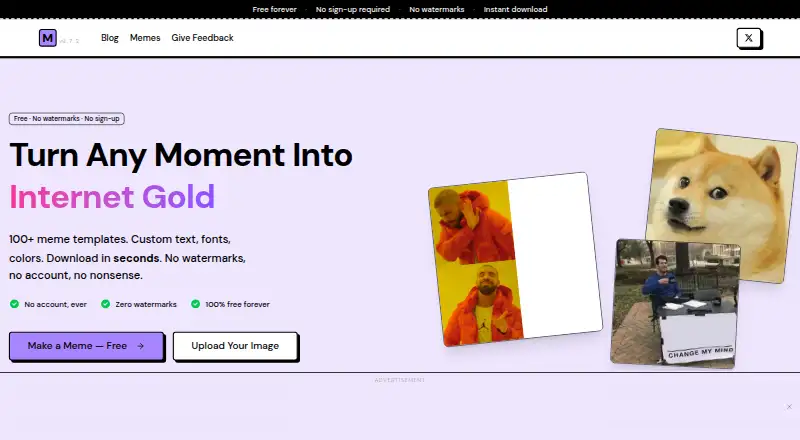The height and width of the screenshot is (440, 800).
Task: Click the No watermarks banner text
Action: pyautogui.click(x=437, y=9)
